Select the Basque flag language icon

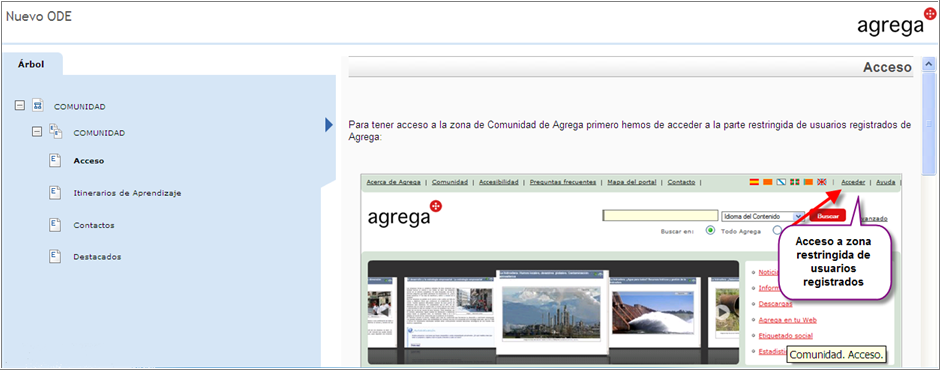(x=795, y=182)
